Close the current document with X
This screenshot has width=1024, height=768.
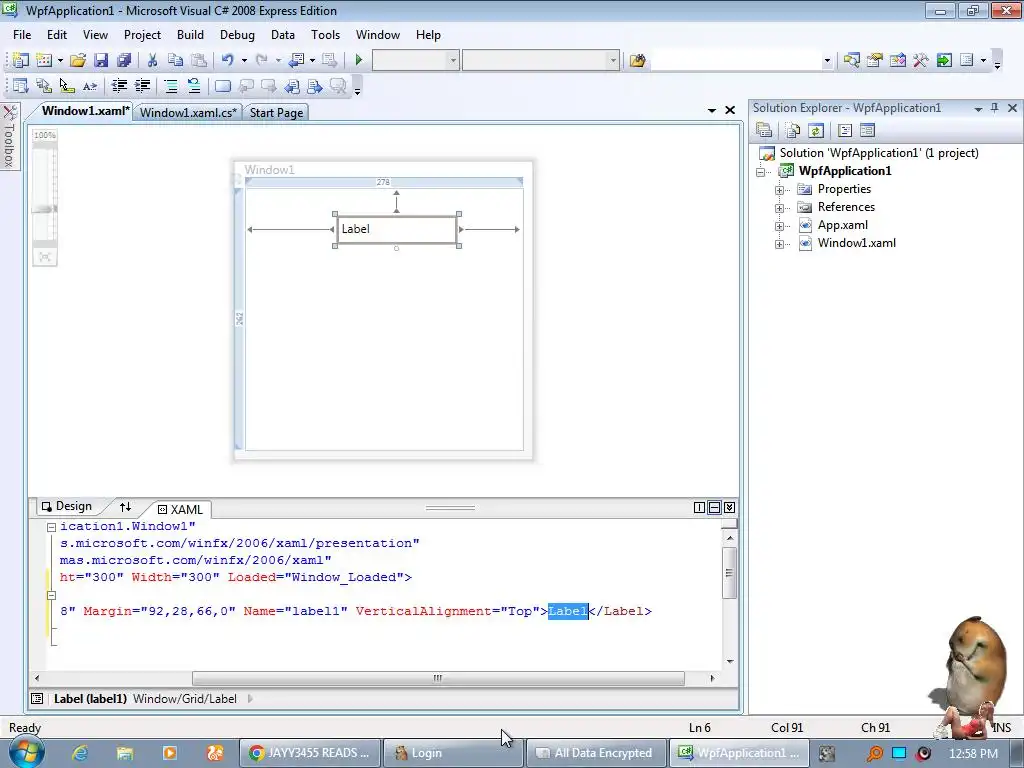pos(730,110)
